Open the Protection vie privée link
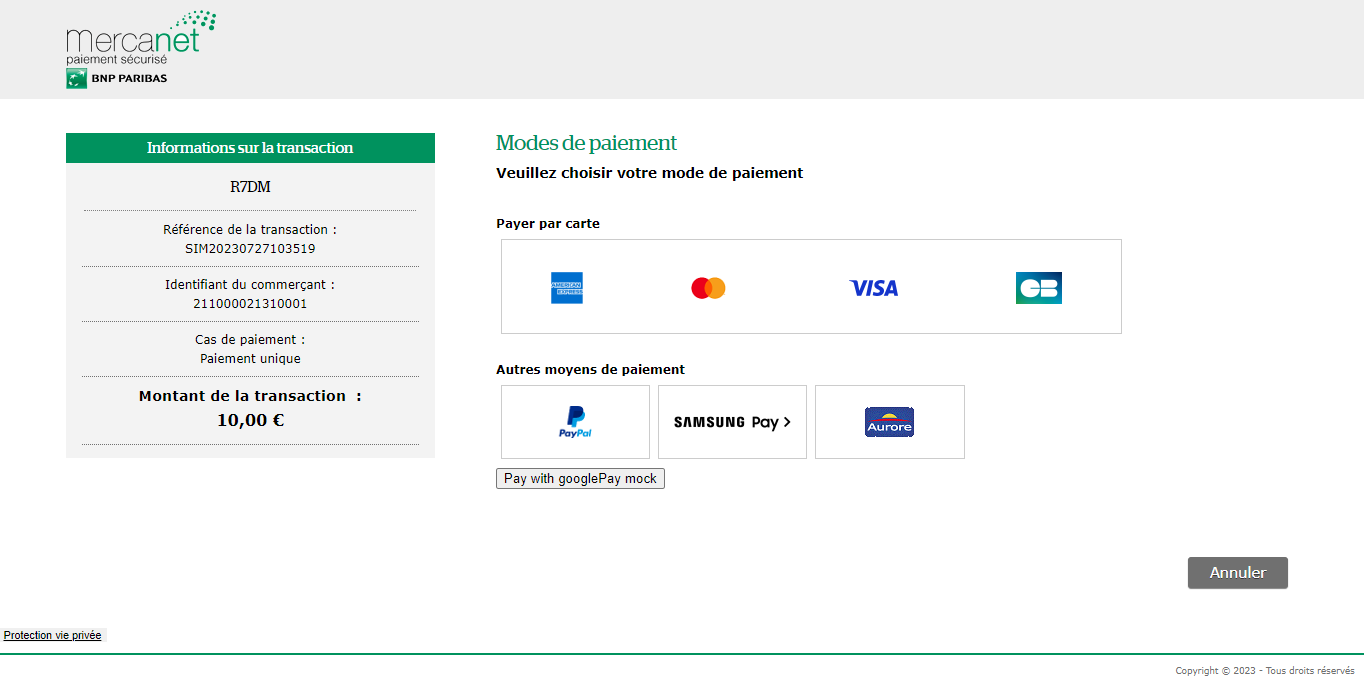This screenshot has width=1365, height=687. (x=52, y=635)
